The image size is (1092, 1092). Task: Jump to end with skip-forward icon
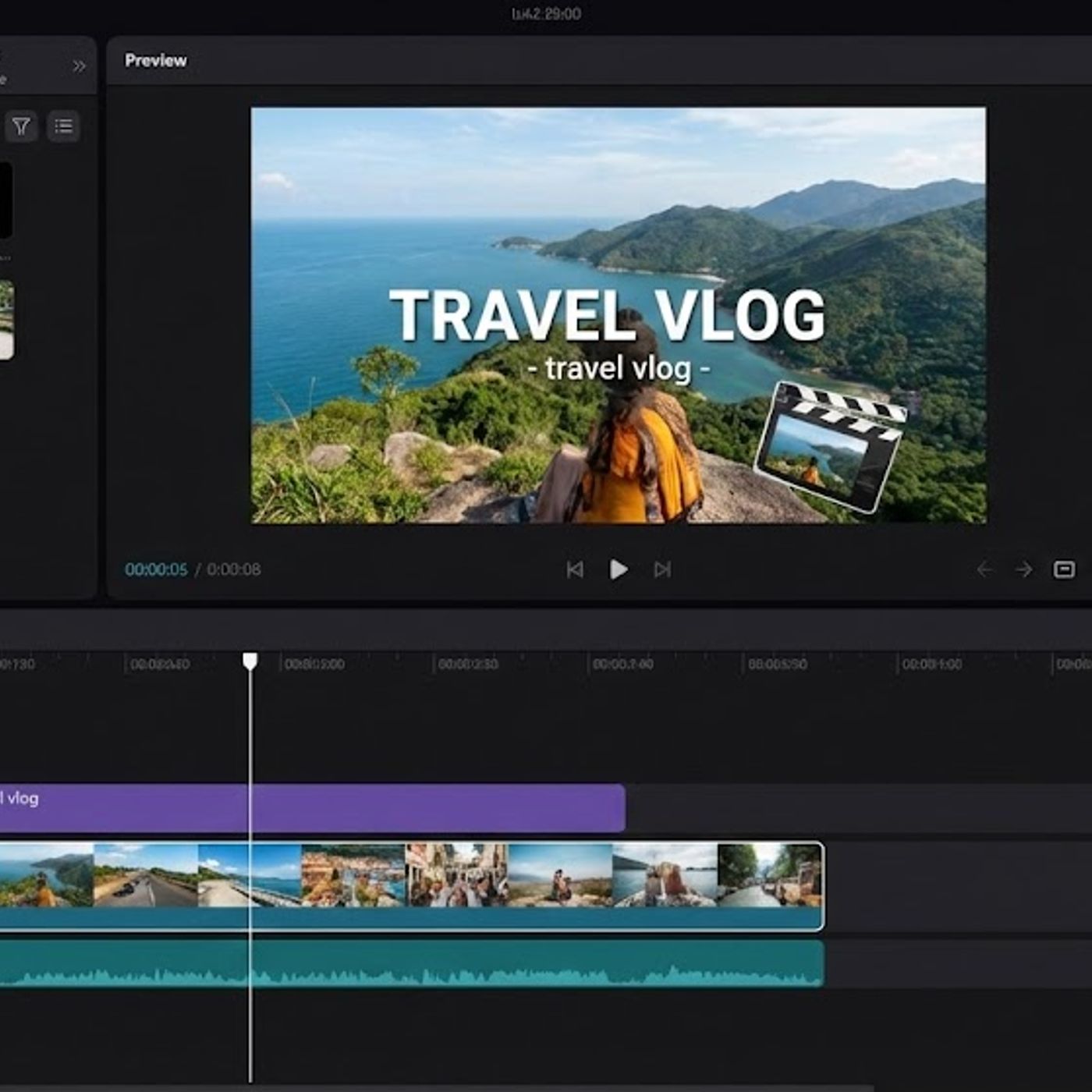(662, 569)
